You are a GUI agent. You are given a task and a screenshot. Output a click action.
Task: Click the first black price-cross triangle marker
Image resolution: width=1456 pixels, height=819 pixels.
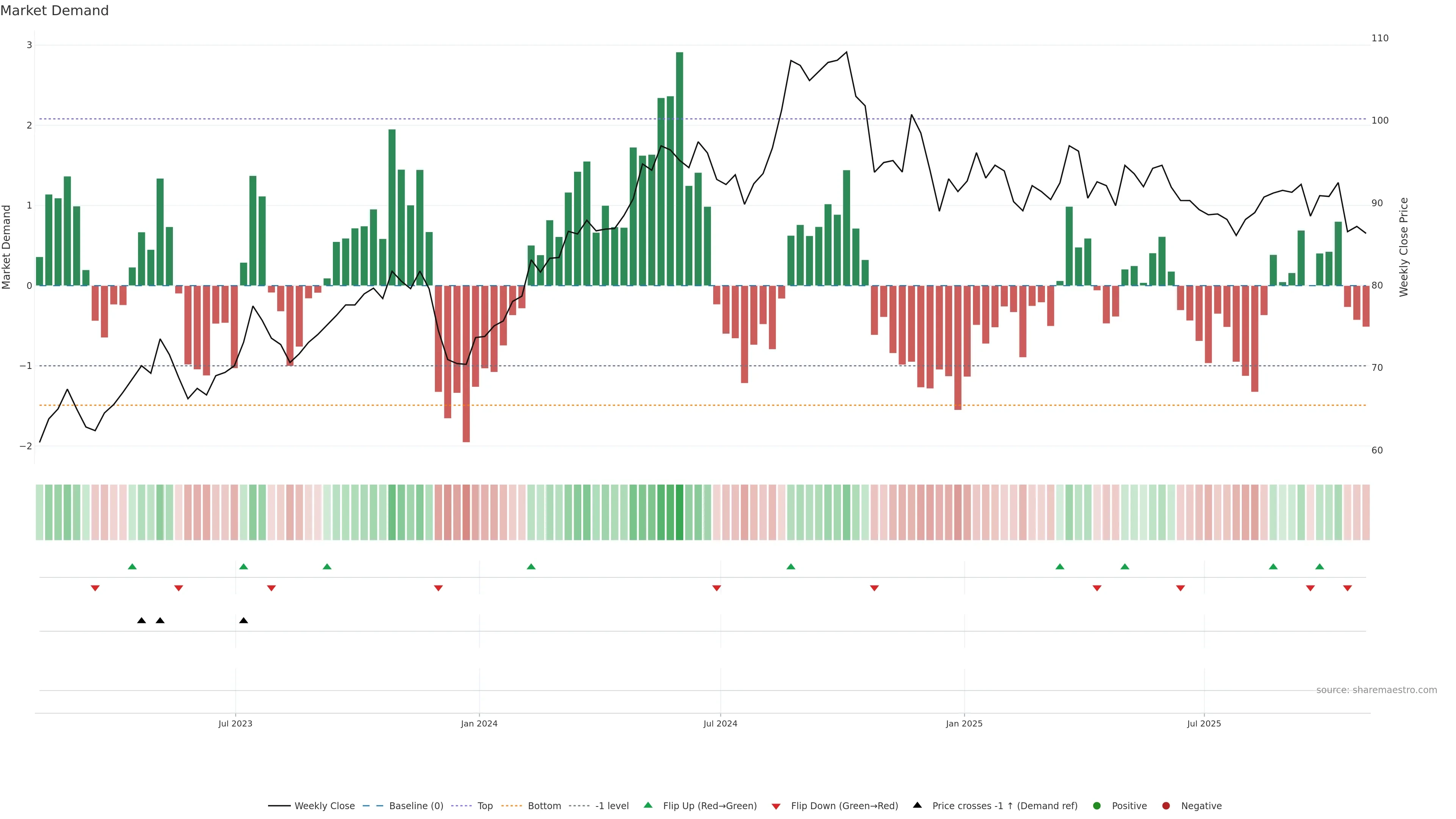point(141,621)
